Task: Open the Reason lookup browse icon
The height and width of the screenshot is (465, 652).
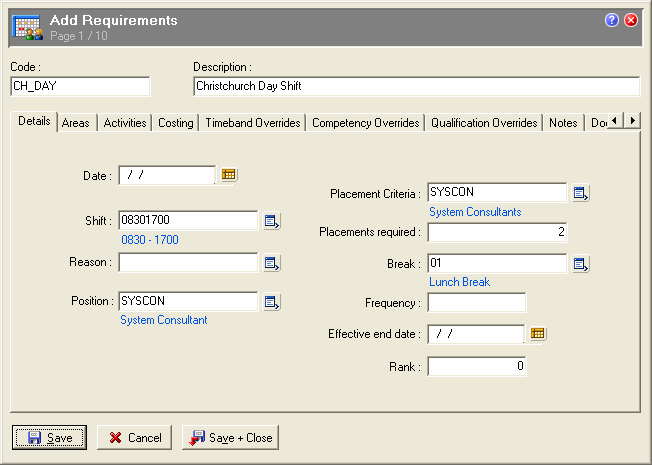Action: [x=271, y=263]
